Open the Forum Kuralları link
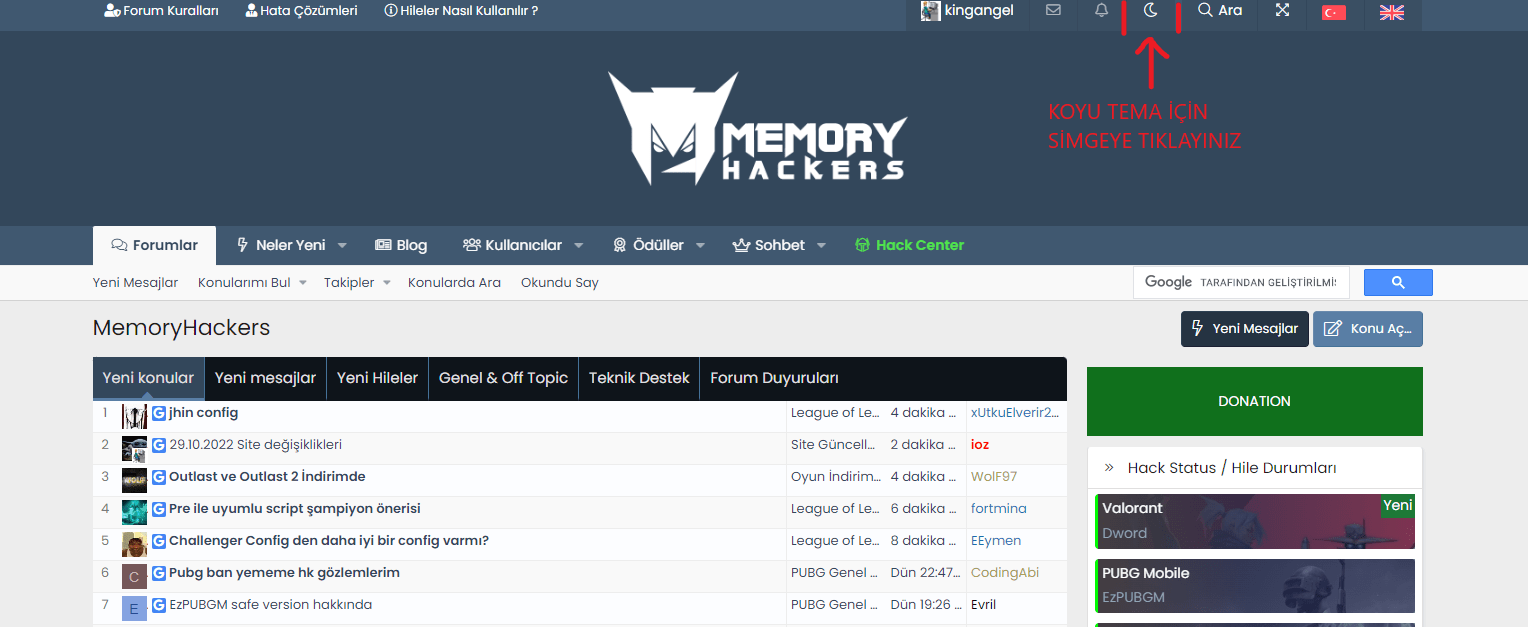The width and height of the screenshot is (1528, 627). click(x=161, y=11)
